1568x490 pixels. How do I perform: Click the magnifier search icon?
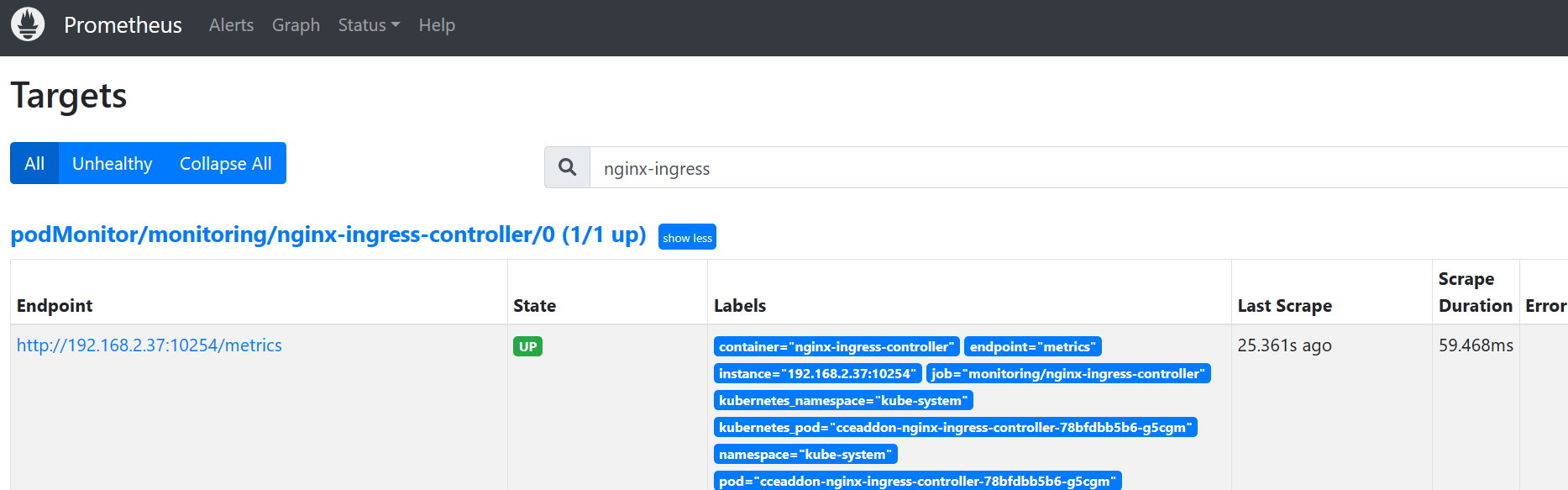coord(568,167)
